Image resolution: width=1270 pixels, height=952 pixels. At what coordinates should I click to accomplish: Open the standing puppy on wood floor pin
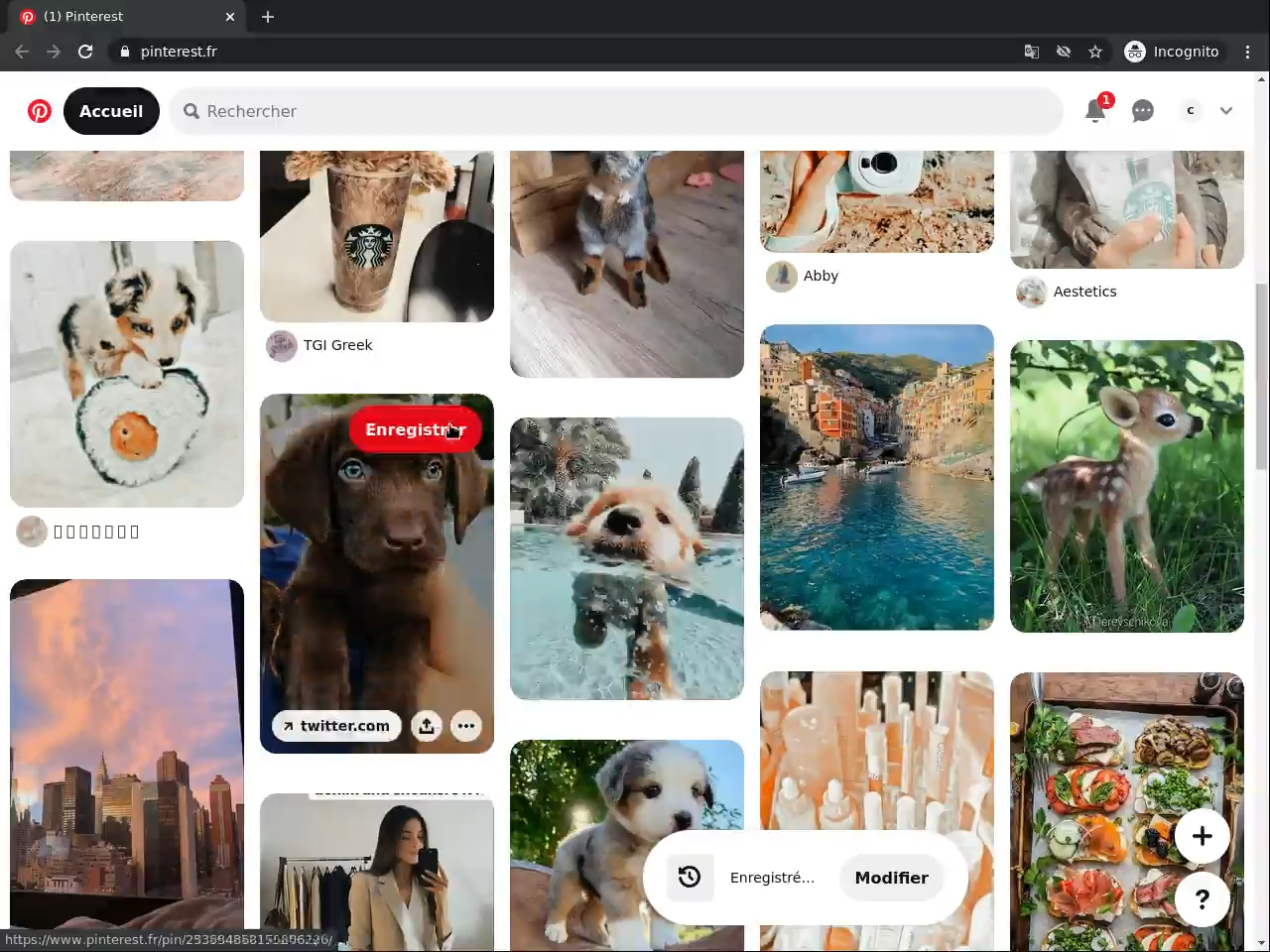pyautogui.click(x=627, y=264)
